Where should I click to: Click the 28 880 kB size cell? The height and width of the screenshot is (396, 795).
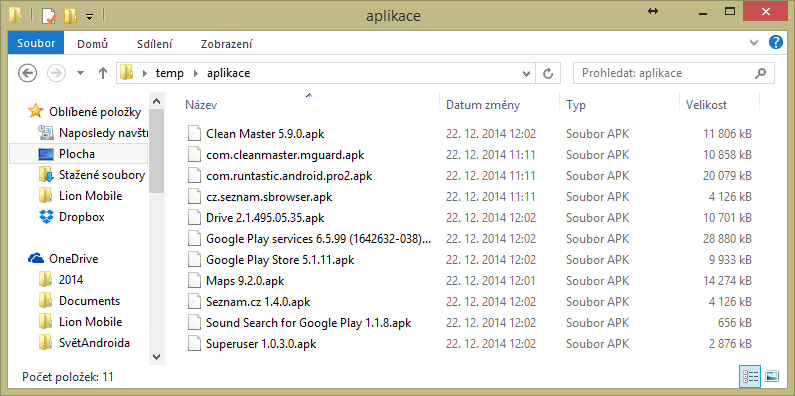pyautogui.click(x=727, y=238)
